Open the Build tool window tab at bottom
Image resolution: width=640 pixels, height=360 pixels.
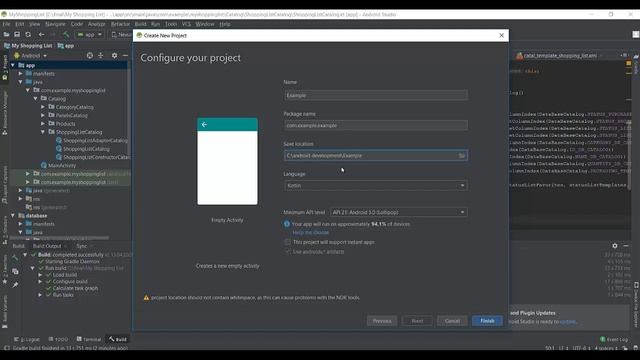point(118,339)
